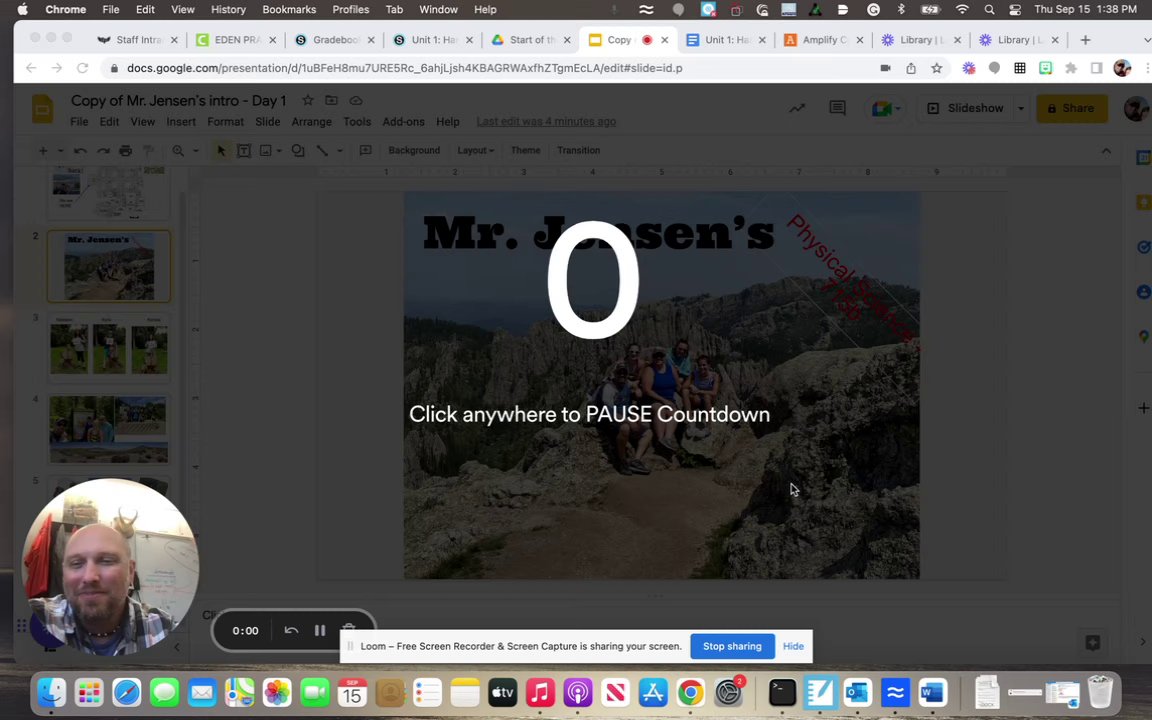Click the print icon in Slides toolbar

point(126,151)
